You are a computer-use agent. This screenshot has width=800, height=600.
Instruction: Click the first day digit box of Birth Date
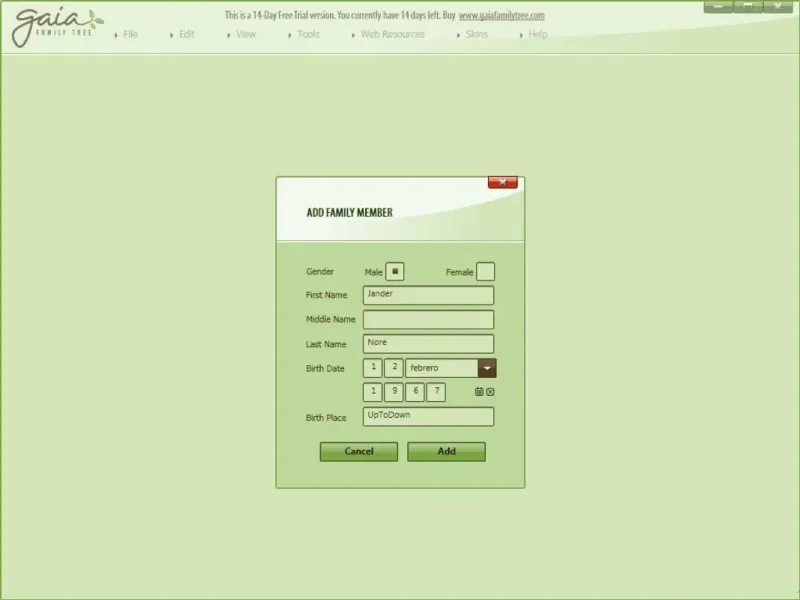(373, 368)
